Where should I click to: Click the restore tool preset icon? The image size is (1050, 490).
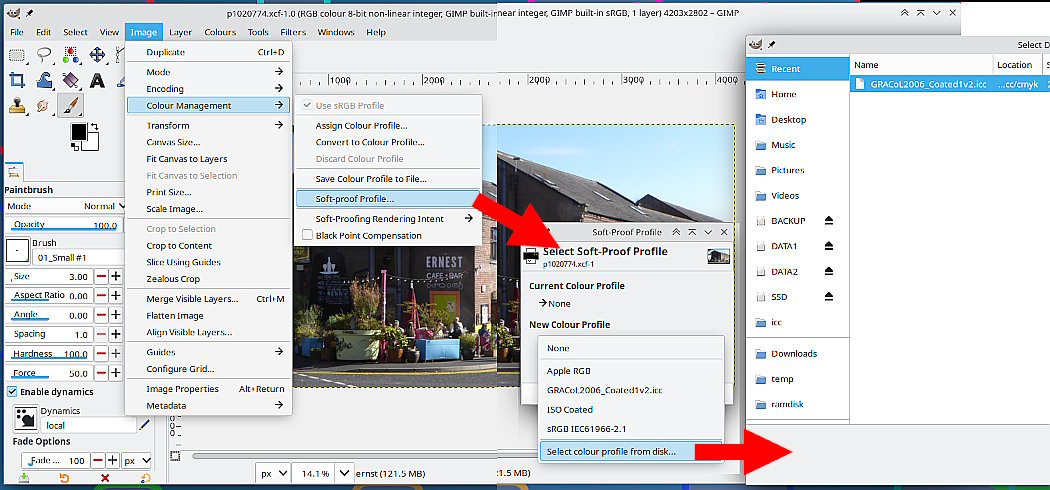tap(65, 478)
